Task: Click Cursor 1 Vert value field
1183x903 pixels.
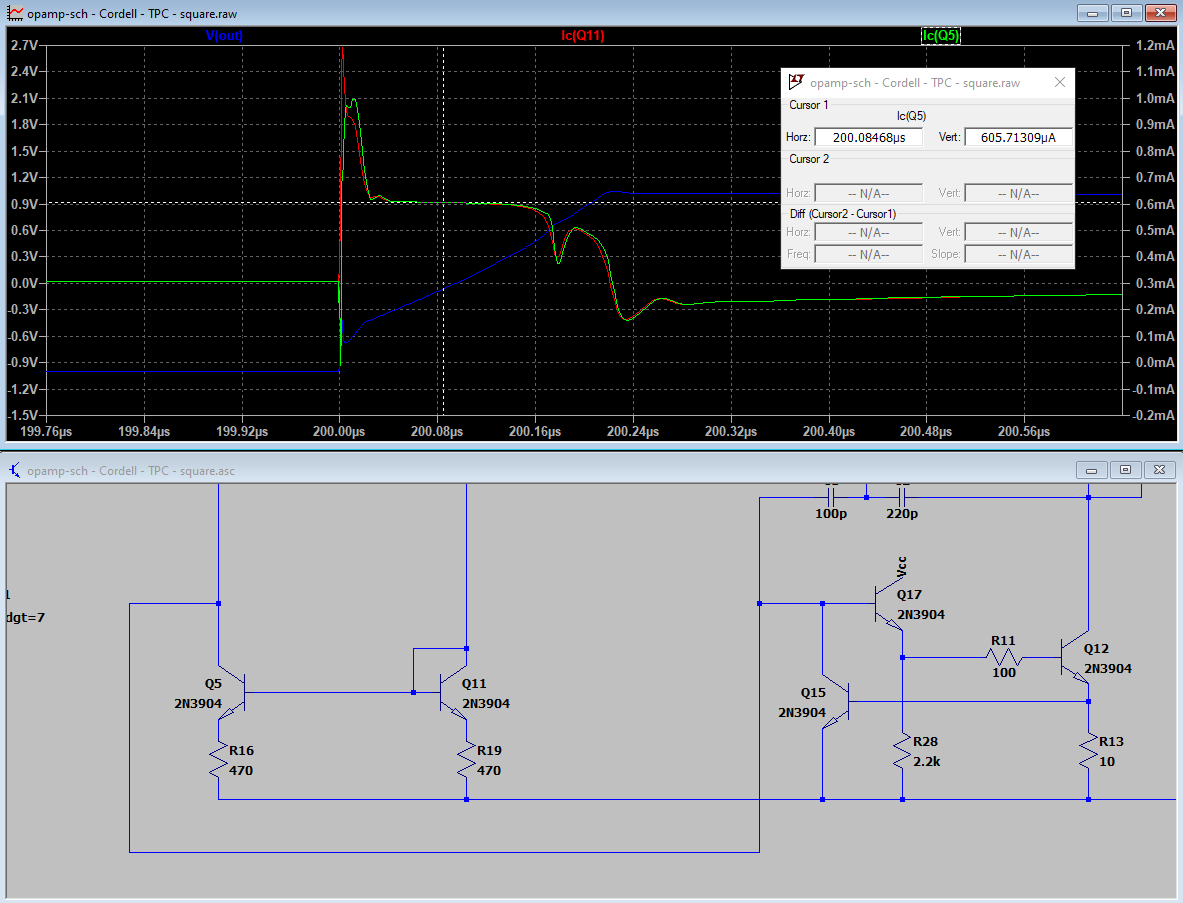Action: point(1019,137)
